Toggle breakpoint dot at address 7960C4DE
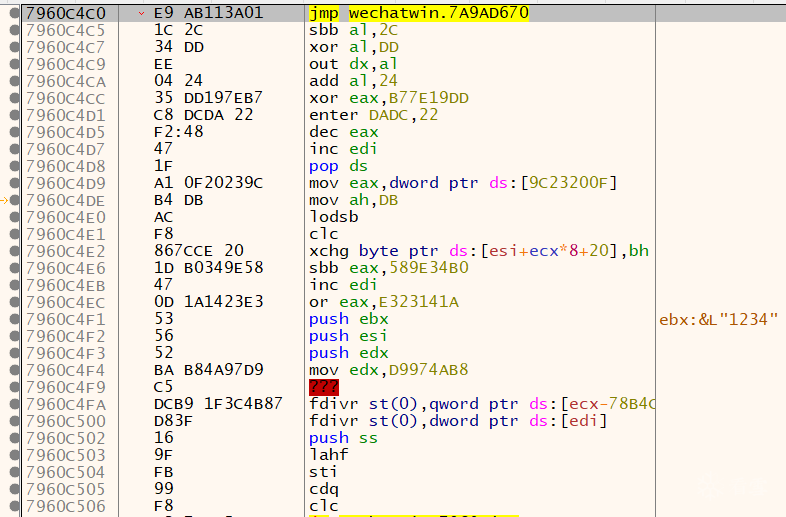786x517 pixels. click(x=15, y=200)
